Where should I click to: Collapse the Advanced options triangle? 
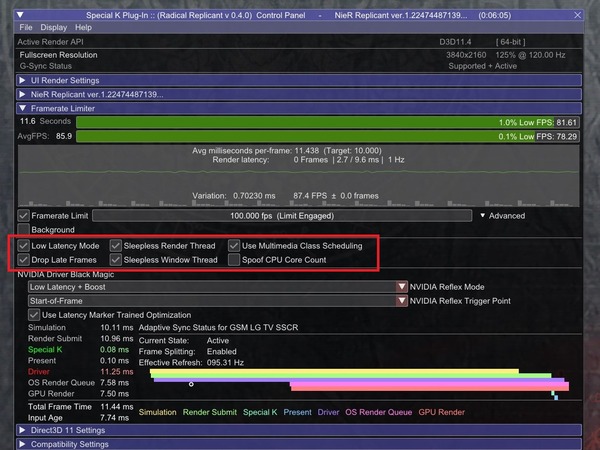(x=483, y=215)
